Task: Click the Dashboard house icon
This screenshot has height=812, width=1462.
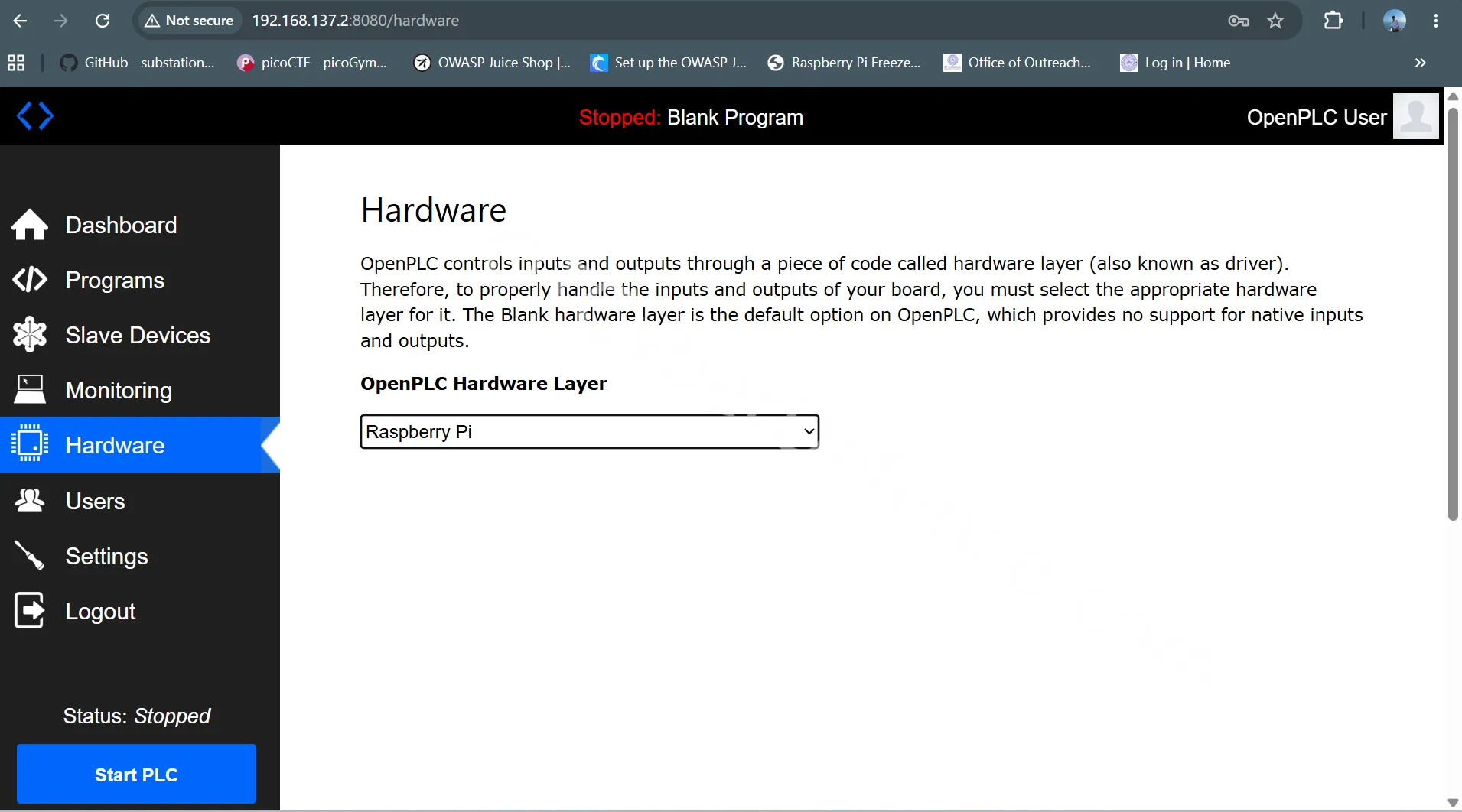Action: point(30,225)
